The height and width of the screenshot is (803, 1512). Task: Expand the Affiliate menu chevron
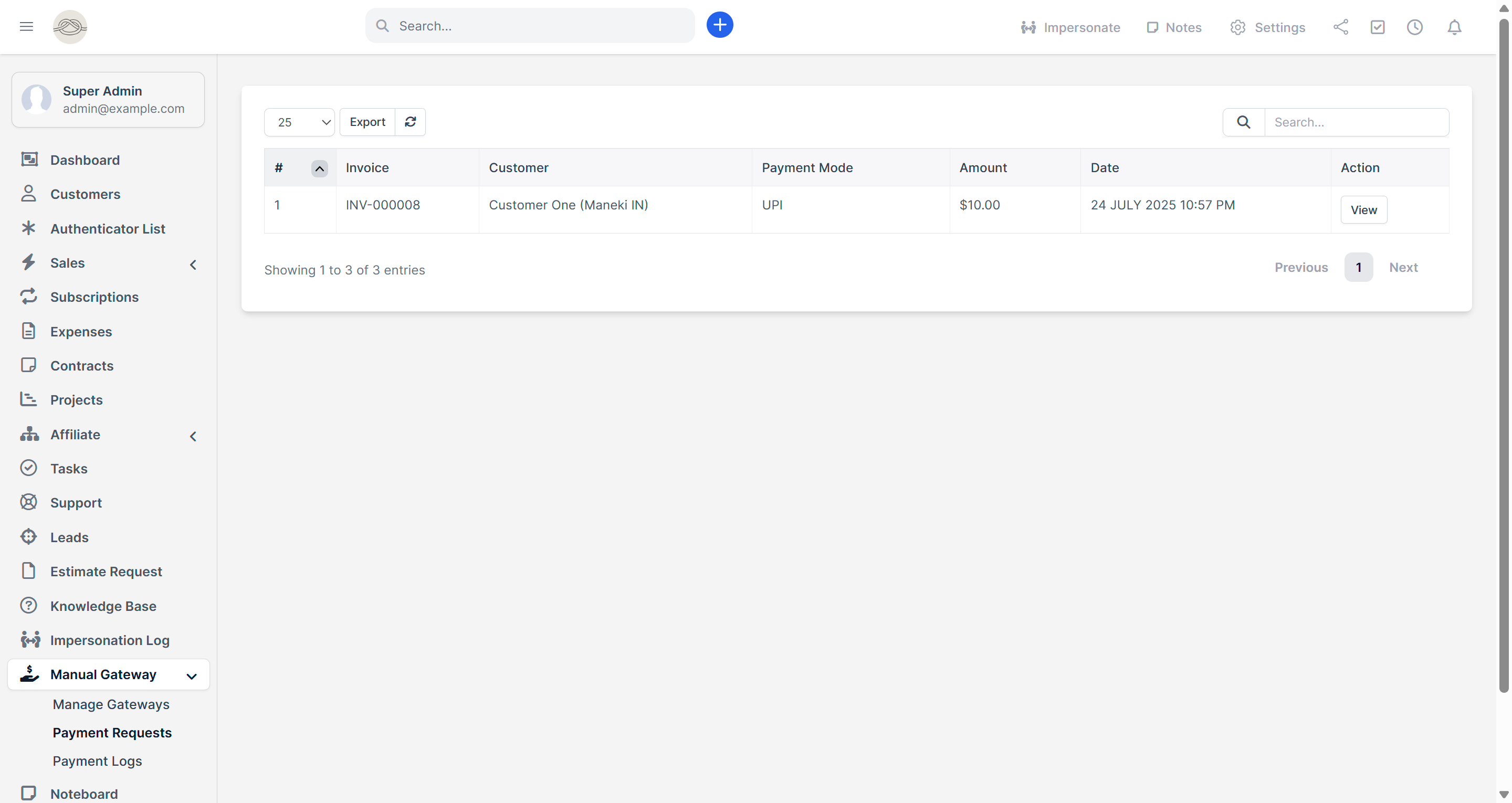193,436
